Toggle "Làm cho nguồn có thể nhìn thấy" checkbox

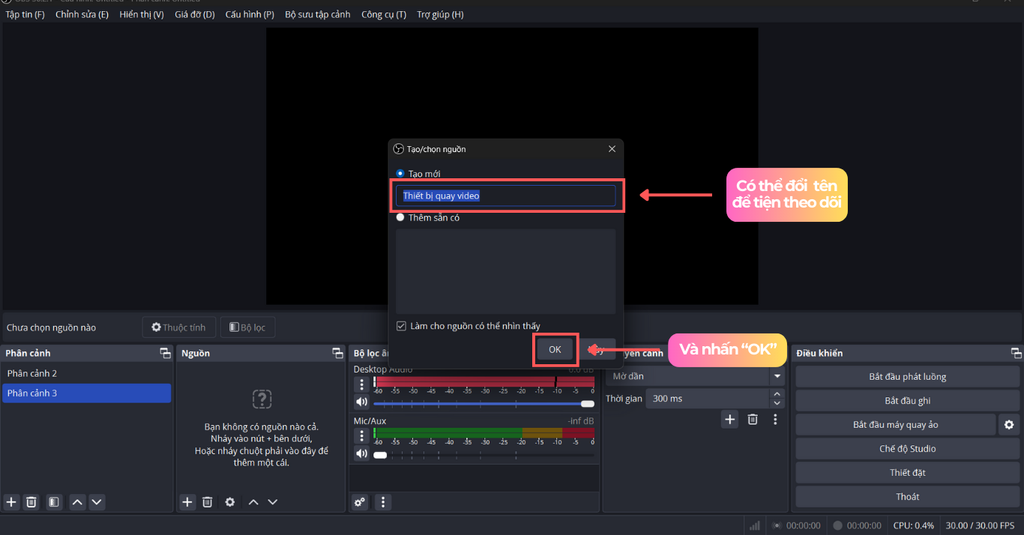pyautogui.click(x=401, y=326)
